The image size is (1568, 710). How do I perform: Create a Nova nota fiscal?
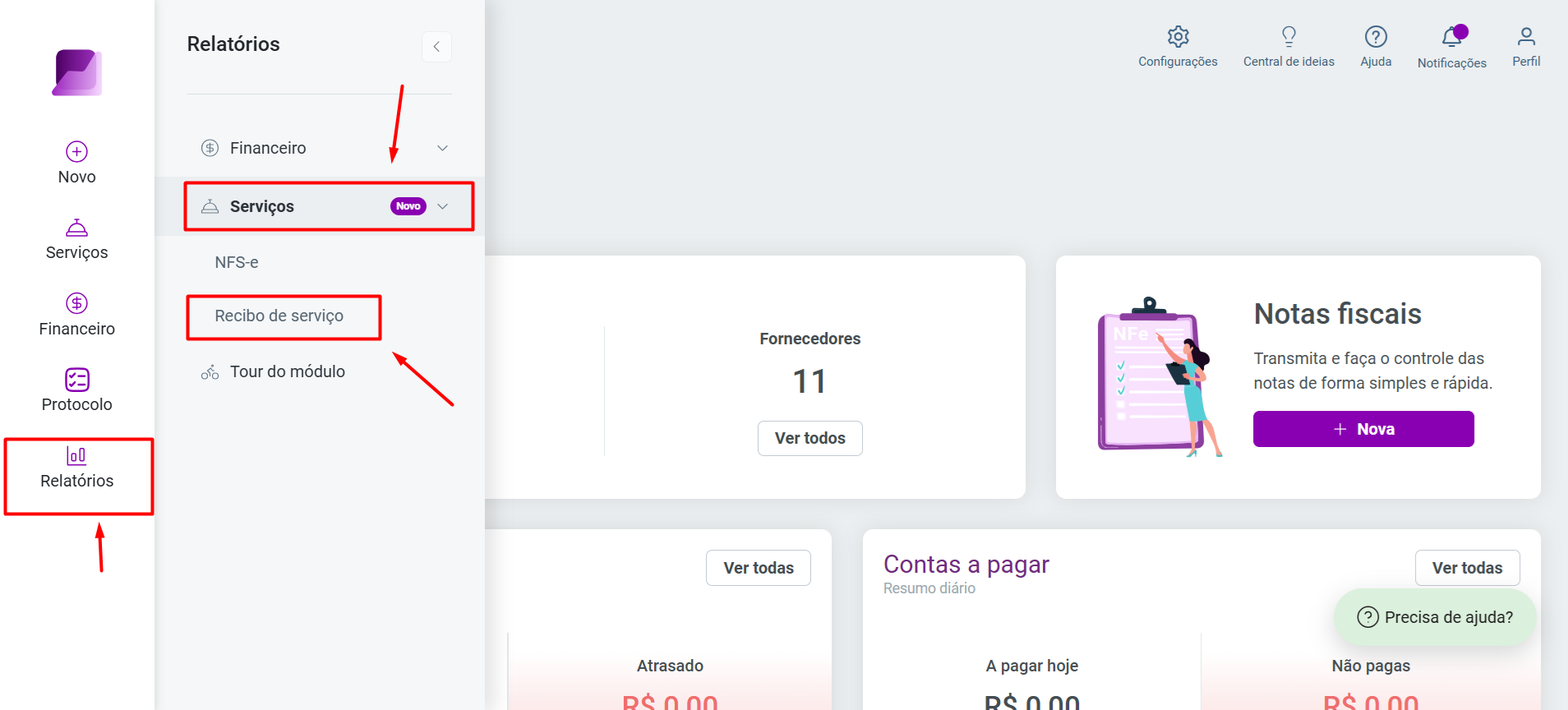[x=1363, y=429]
